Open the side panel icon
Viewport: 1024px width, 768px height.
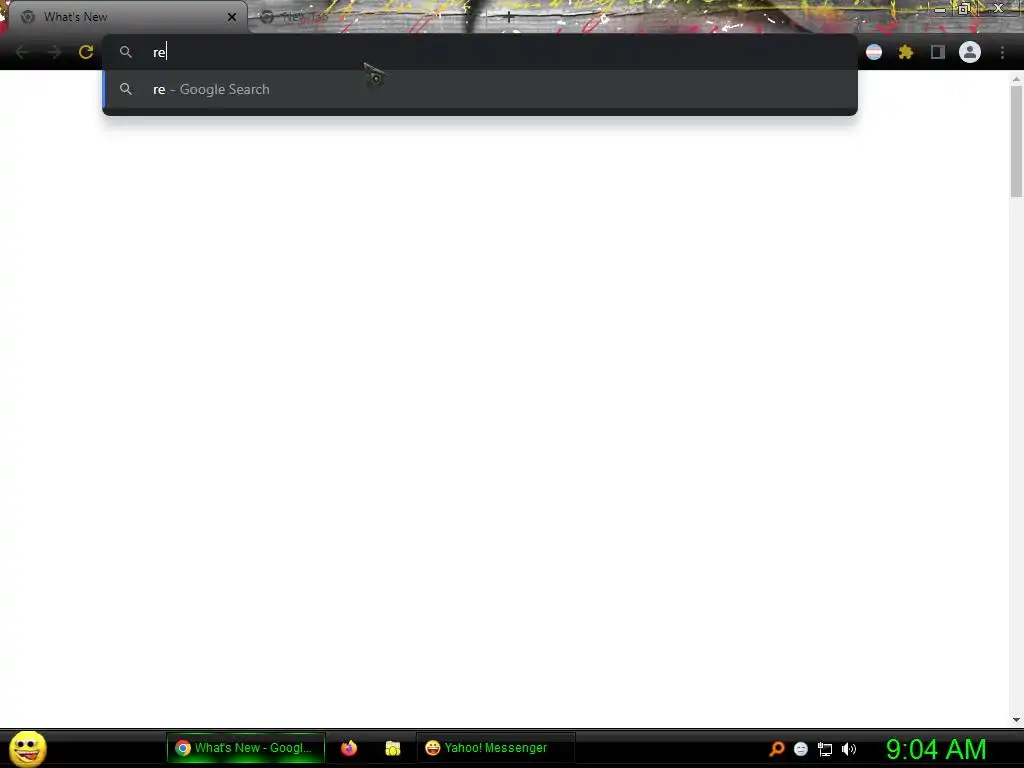[938, 52]
